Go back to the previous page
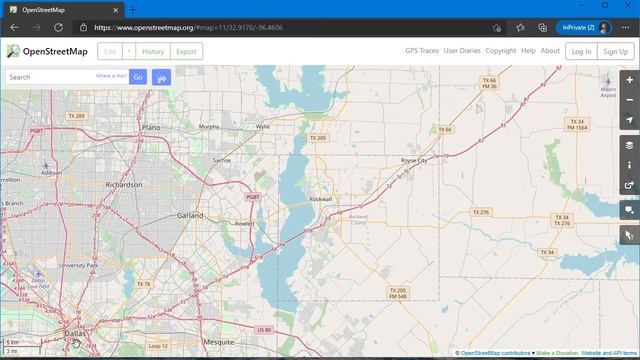640x360 pixels. [15, 28]
